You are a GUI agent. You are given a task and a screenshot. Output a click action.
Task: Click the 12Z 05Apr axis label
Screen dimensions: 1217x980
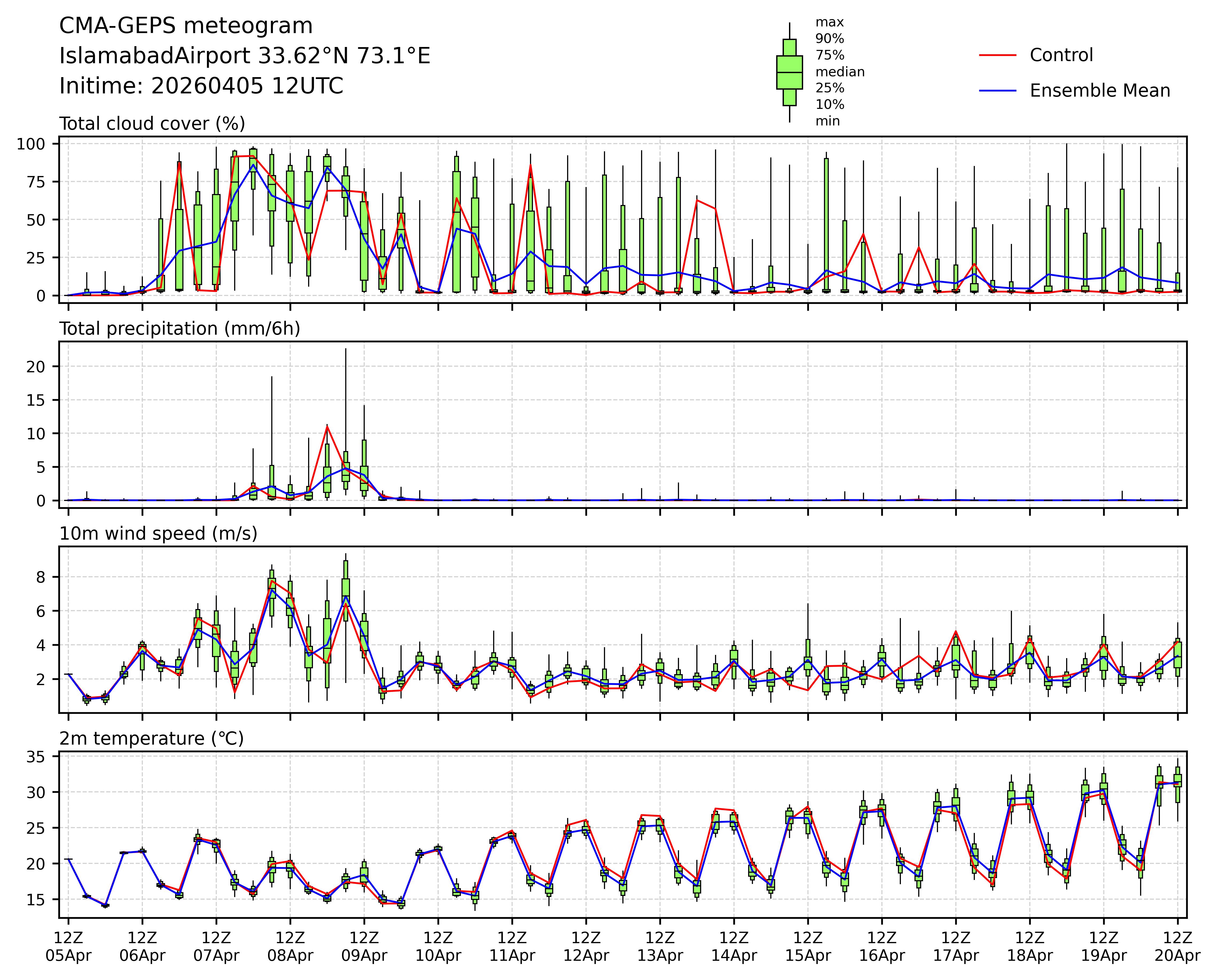68,947
